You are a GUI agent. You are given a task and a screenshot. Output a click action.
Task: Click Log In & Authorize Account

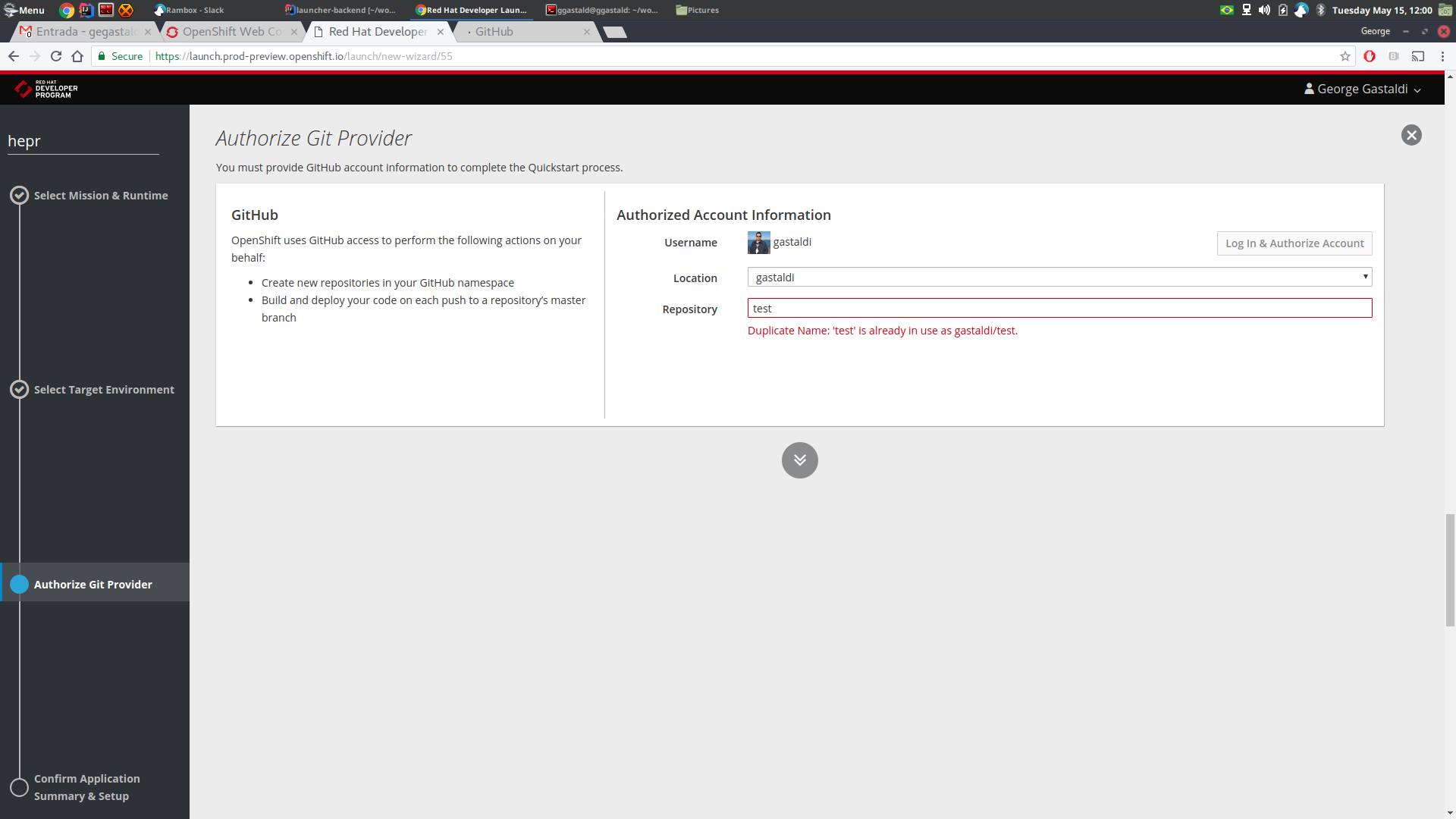pyautogui.click(x=1294, y=243)
